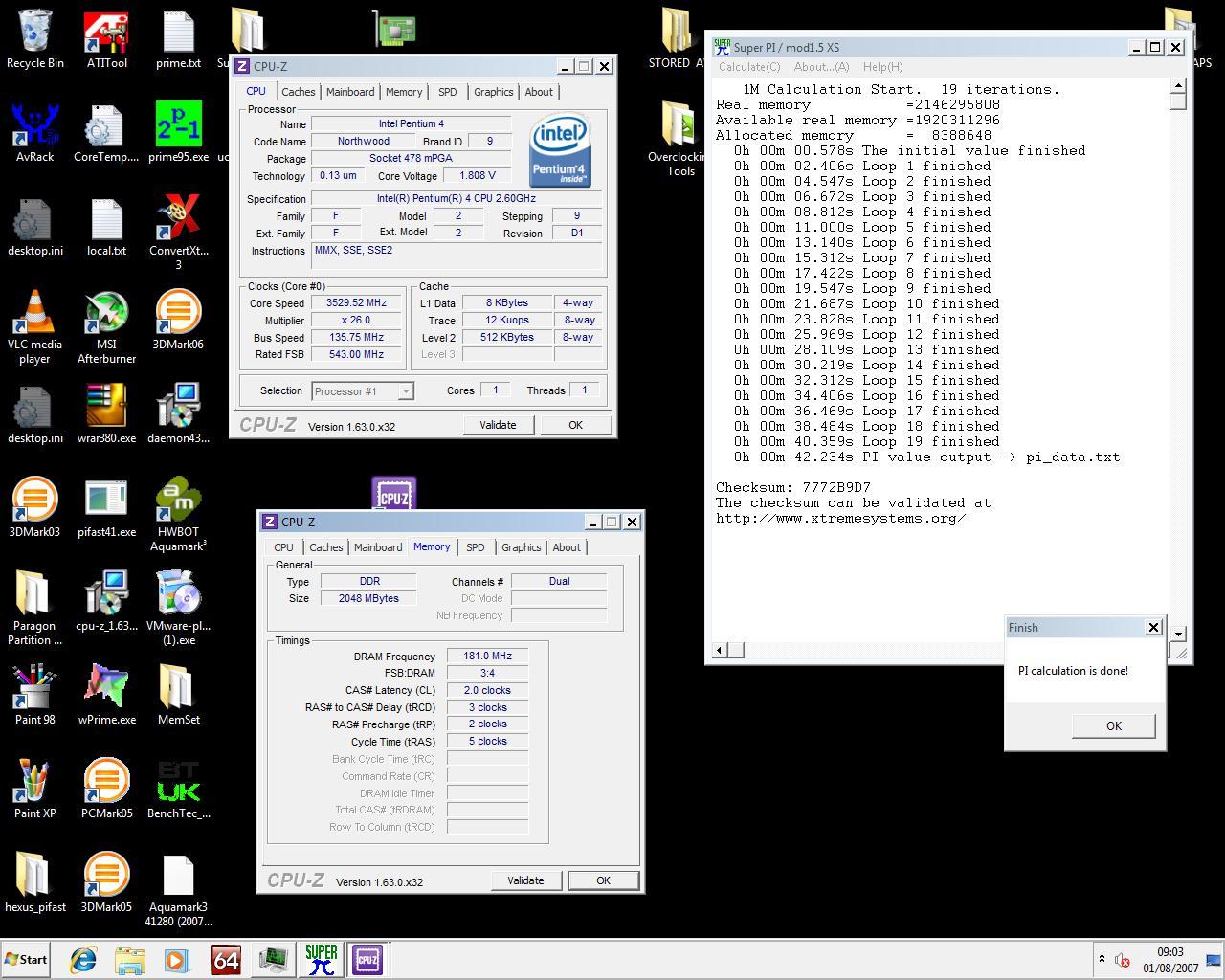Screen dimensions: 1225x980
Task: Click Super PI vertical scrollbar down arrow
Action: pos(1178,634)
